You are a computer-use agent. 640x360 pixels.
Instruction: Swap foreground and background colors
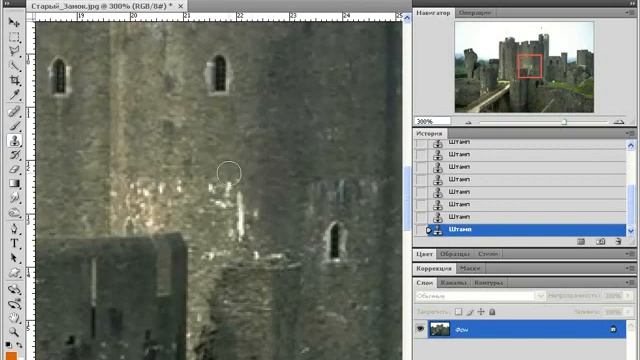click(19, 345)
